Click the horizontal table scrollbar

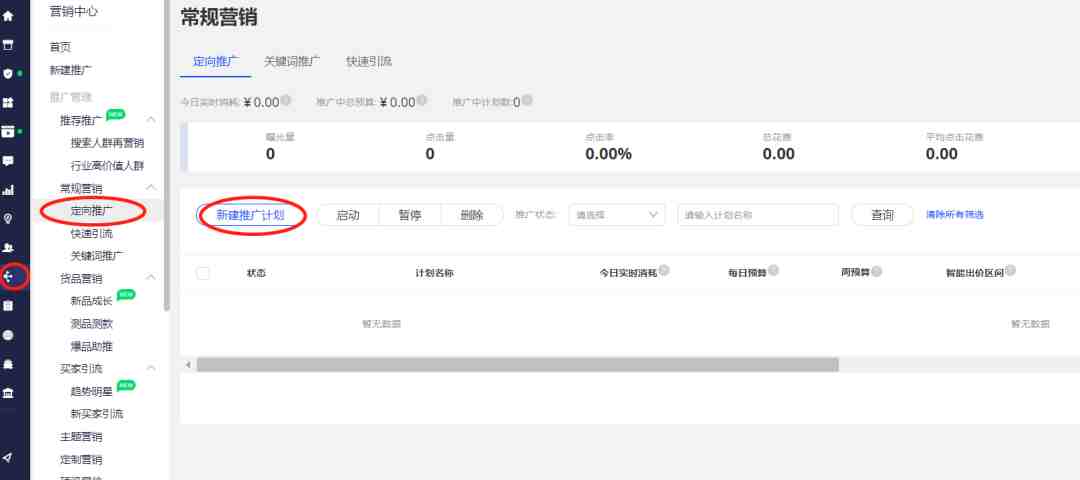[x=517, y=365]
